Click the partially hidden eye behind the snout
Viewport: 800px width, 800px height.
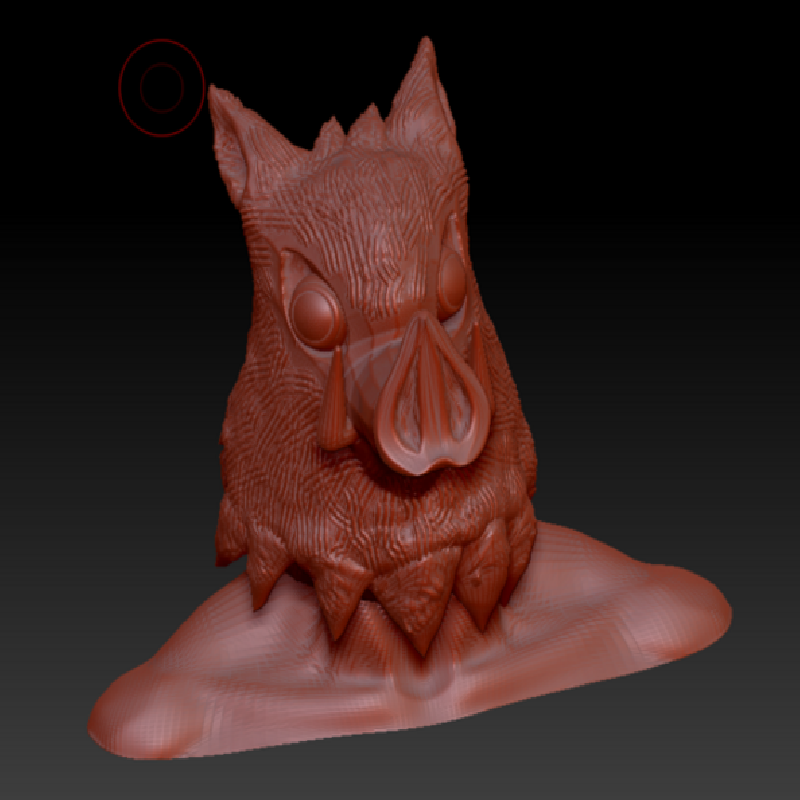[451, 286]
